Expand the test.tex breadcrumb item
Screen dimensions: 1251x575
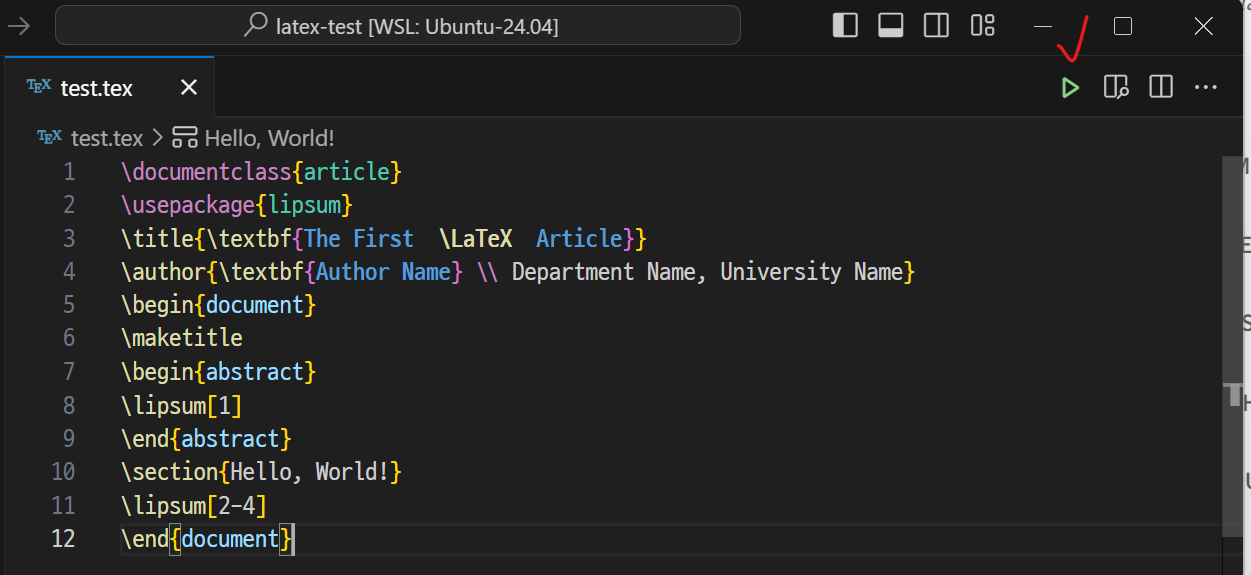107,138
